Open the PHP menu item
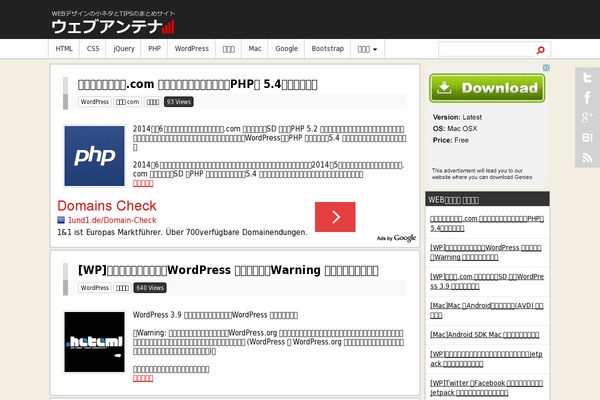This screenshot has height=400, width=600. [154, 49]
